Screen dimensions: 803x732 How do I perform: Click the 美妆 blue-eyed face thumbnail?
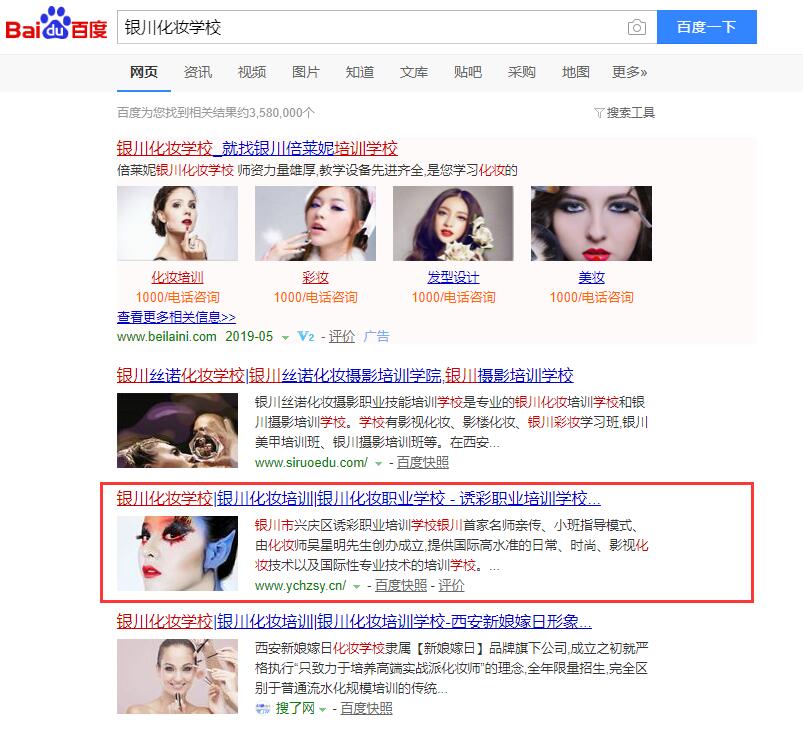coord(591,223)
